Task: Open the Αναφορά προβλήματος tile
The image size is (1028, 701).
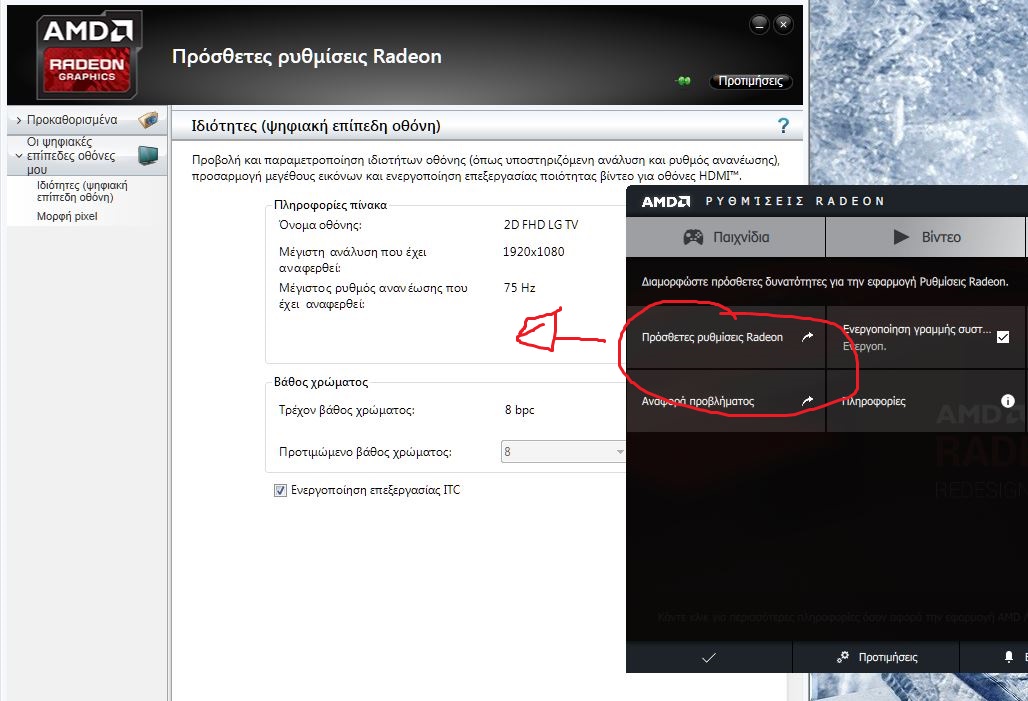Action: click(726, 401)
